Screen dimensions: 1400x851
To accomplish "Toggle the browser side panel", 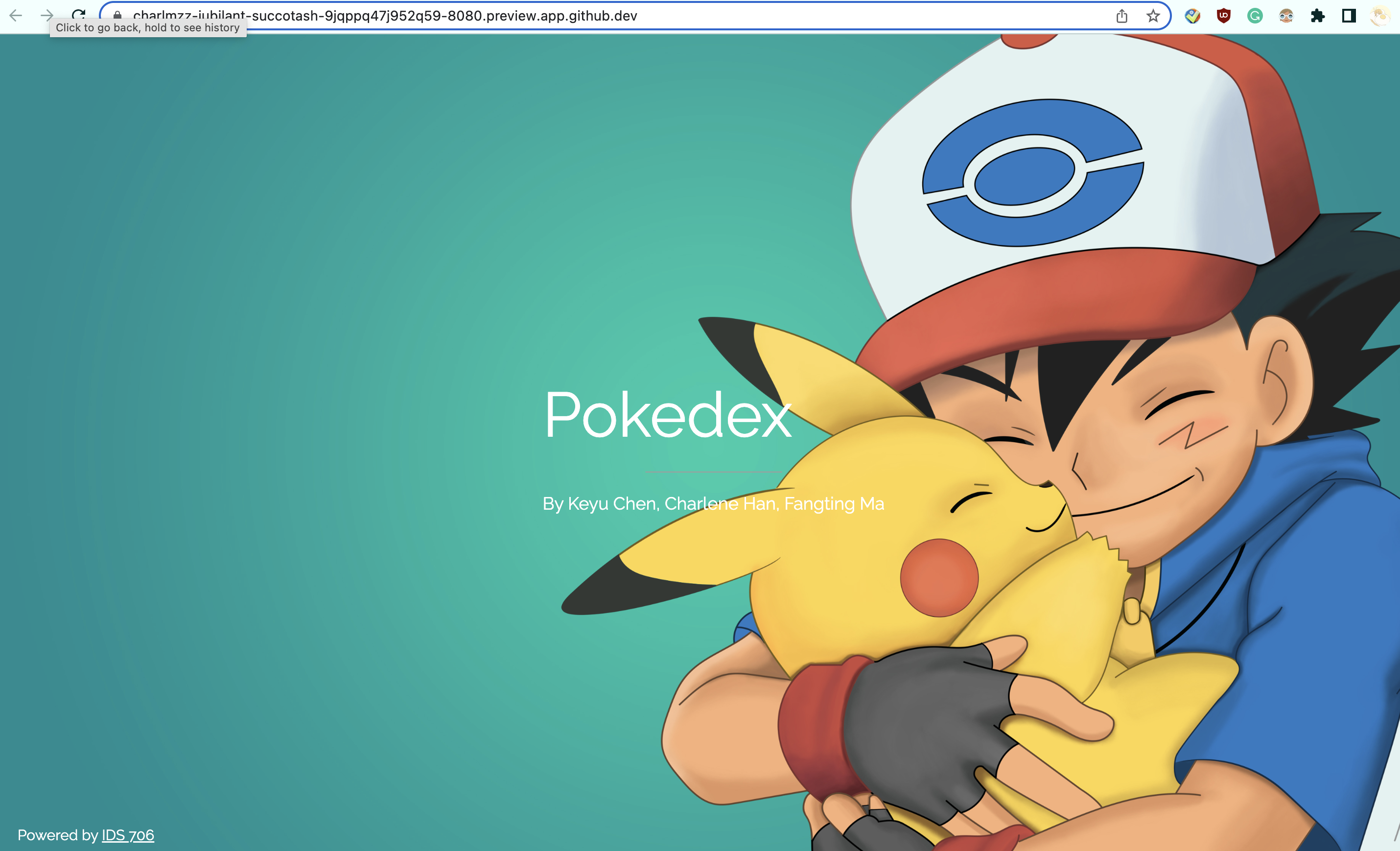I will pyautogui.click(x=1349, y=16).
